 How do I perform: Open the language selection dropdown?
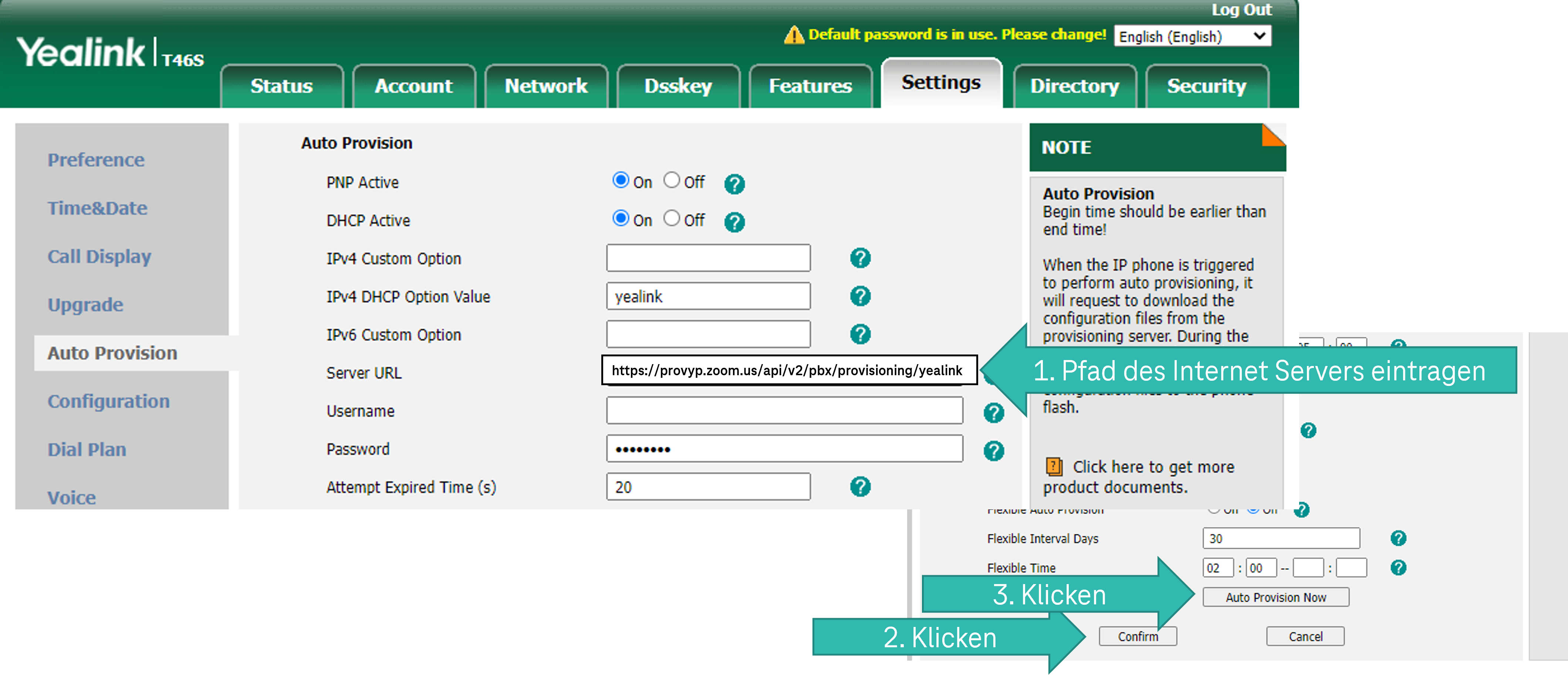click(x=1192, y=37)
